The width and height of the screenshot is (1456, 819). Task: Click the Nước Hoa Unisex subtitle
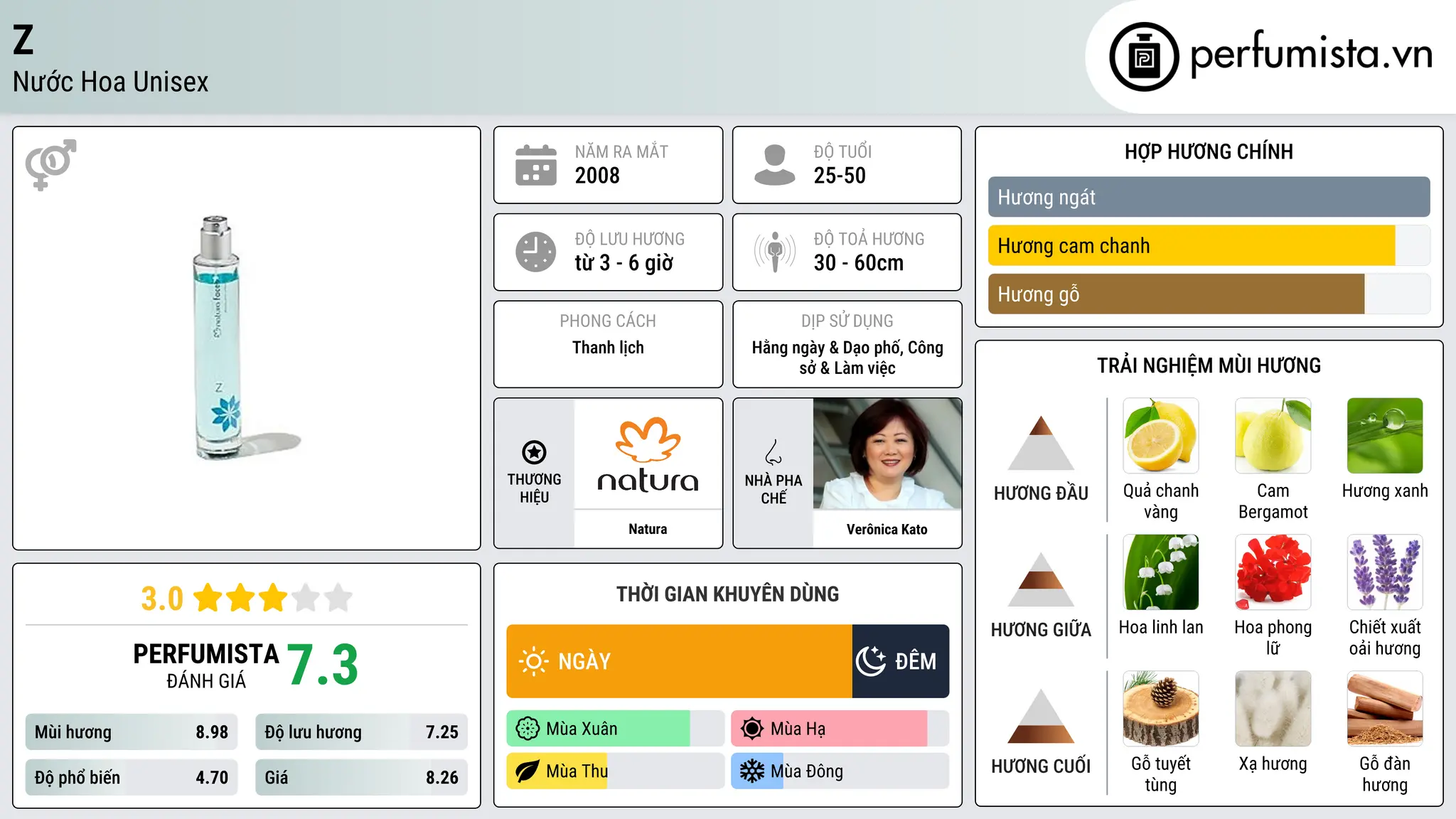111,82
